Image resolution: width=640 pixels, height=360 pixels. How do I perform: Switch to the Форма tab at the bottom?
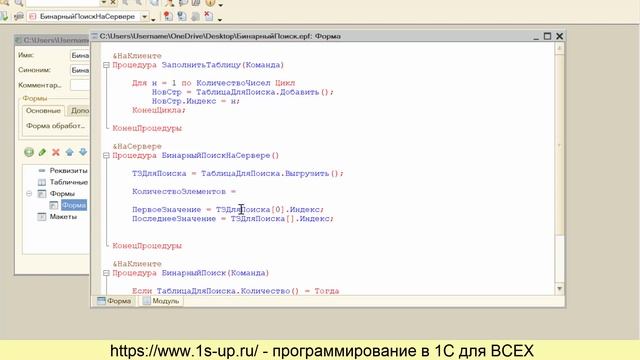point(114,301)
